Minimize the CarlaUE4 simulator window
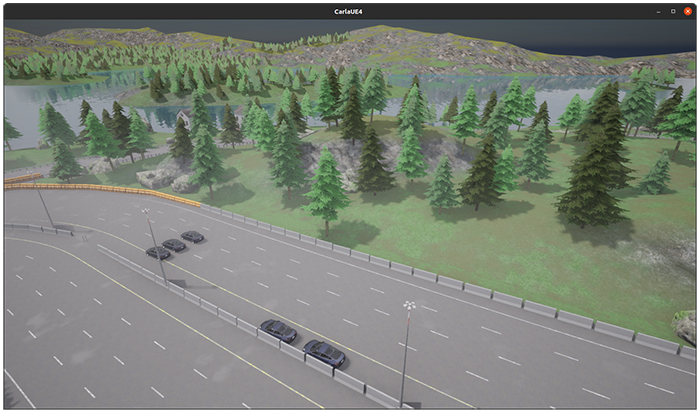The height and width of the screenshot is (413, 700). (x=658, y=10)
